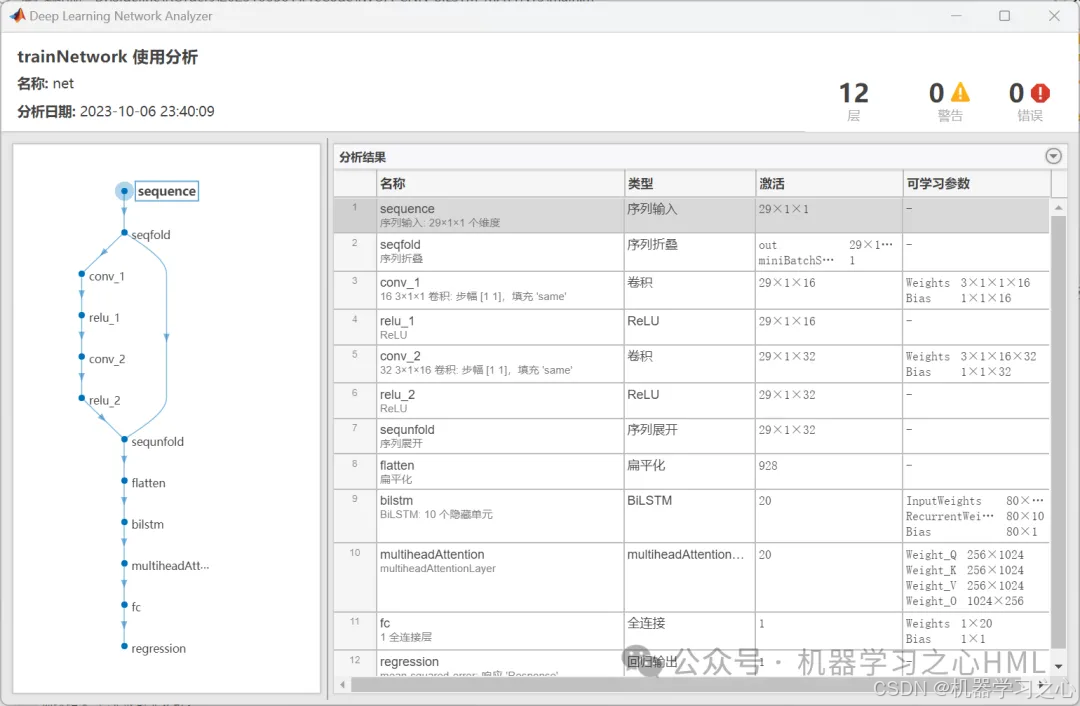
Task: Select the sequence row in table
Action: (x=691, y=215)
